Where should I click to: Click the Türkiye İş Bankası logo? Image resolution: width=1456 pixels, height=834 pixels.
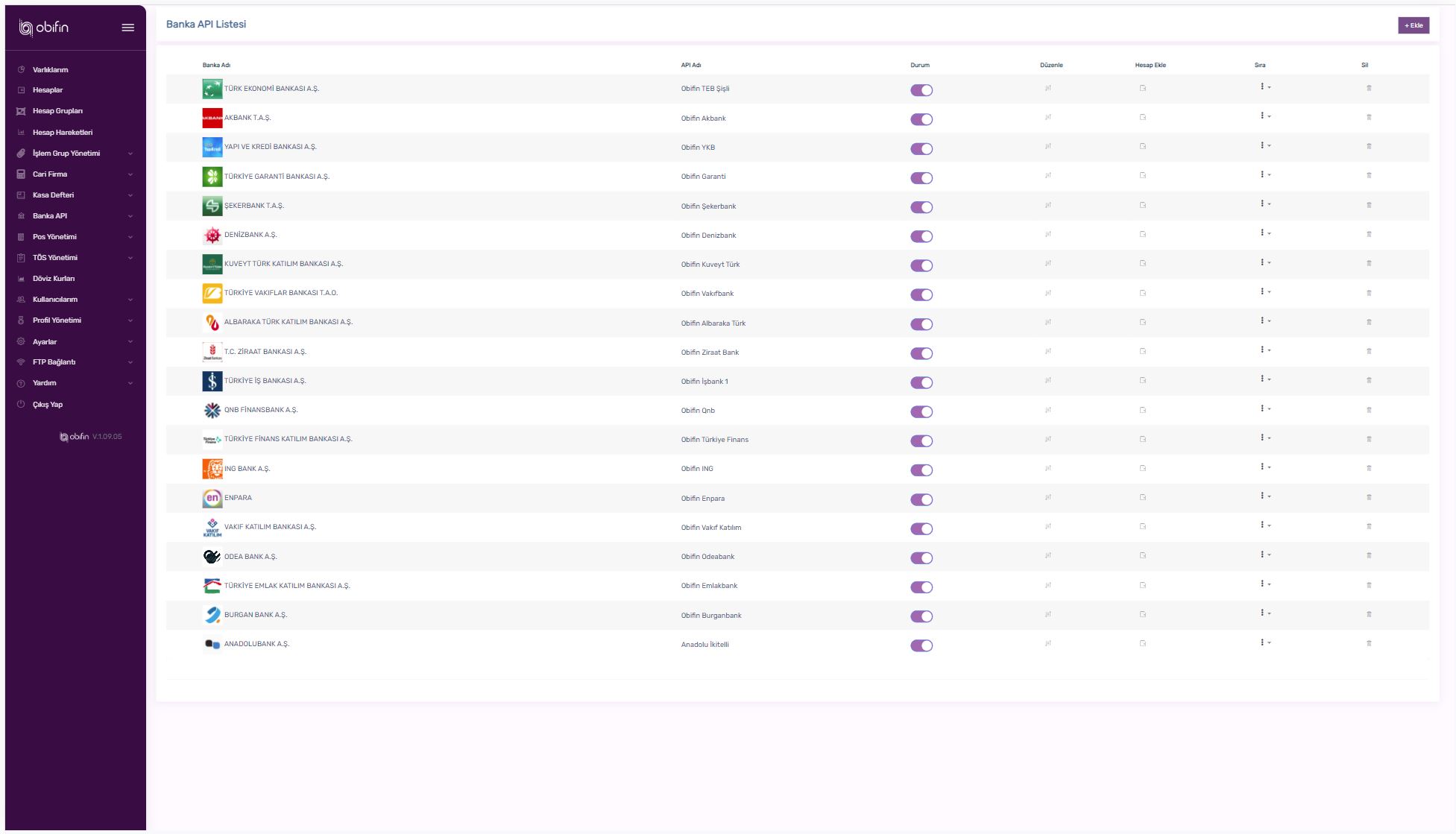212,381
